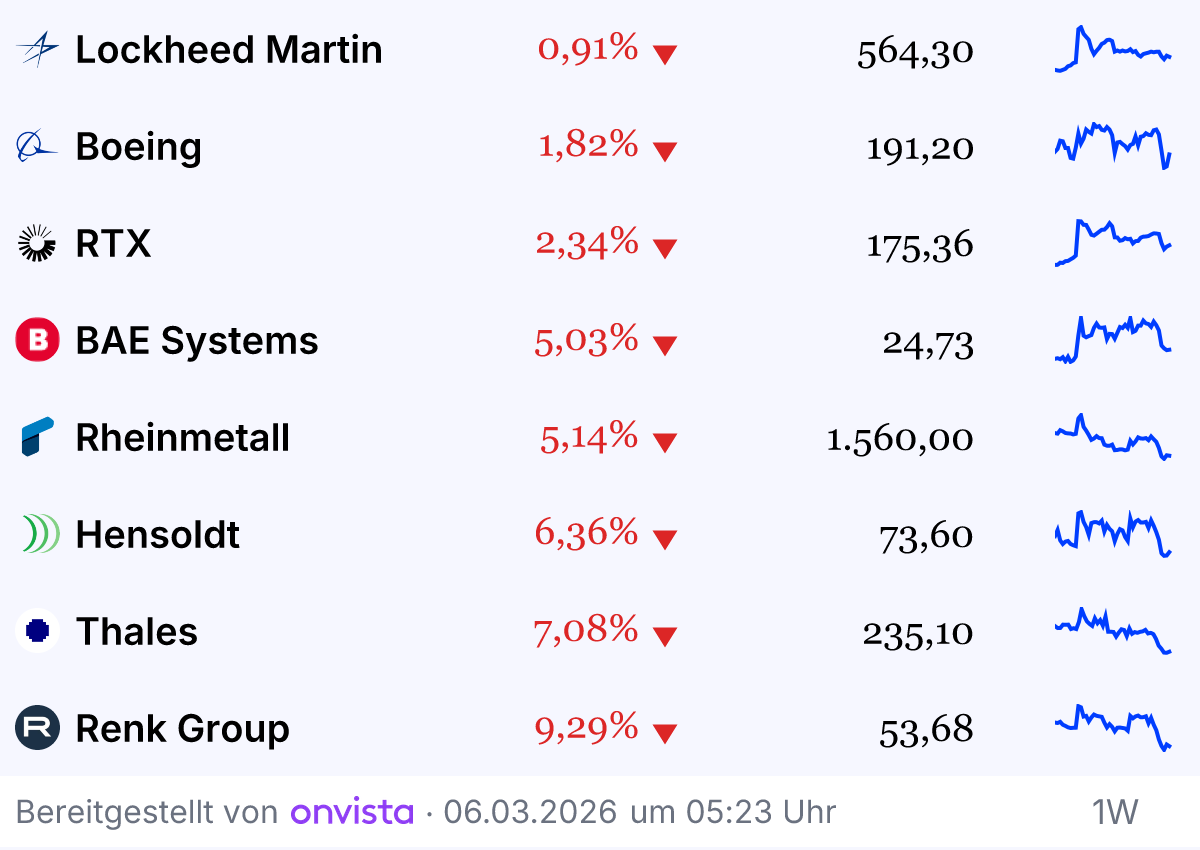The height and width of the screenshot is (850, 1200).
Task: Click the Thales sparkline chart
Action: [x=1113, y=631]
